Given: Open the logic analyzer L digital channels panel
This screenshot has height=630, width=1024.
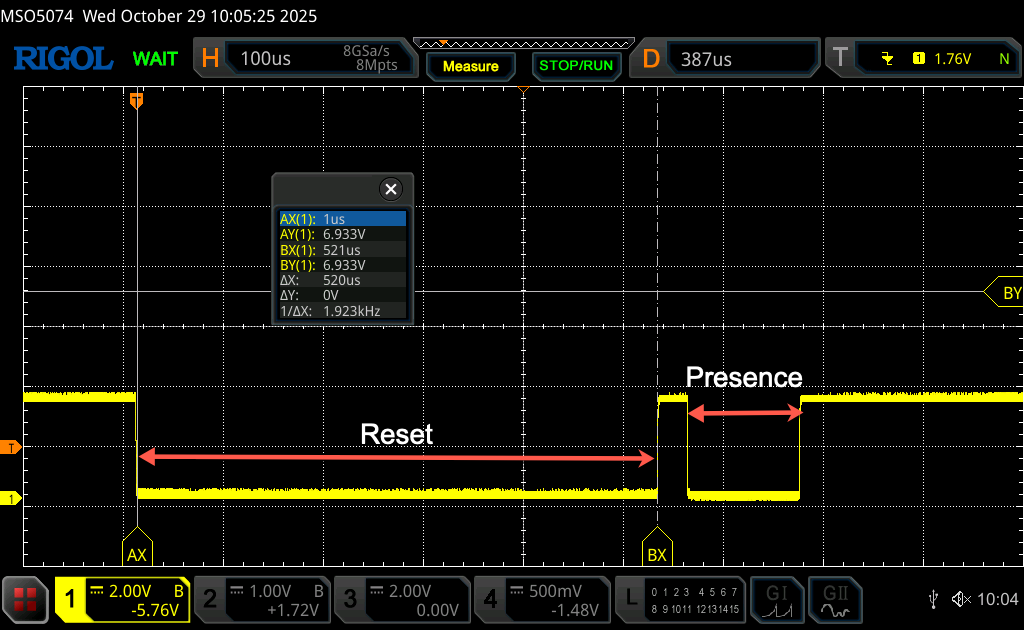Looking at the screenshot, I should [682, 599].
